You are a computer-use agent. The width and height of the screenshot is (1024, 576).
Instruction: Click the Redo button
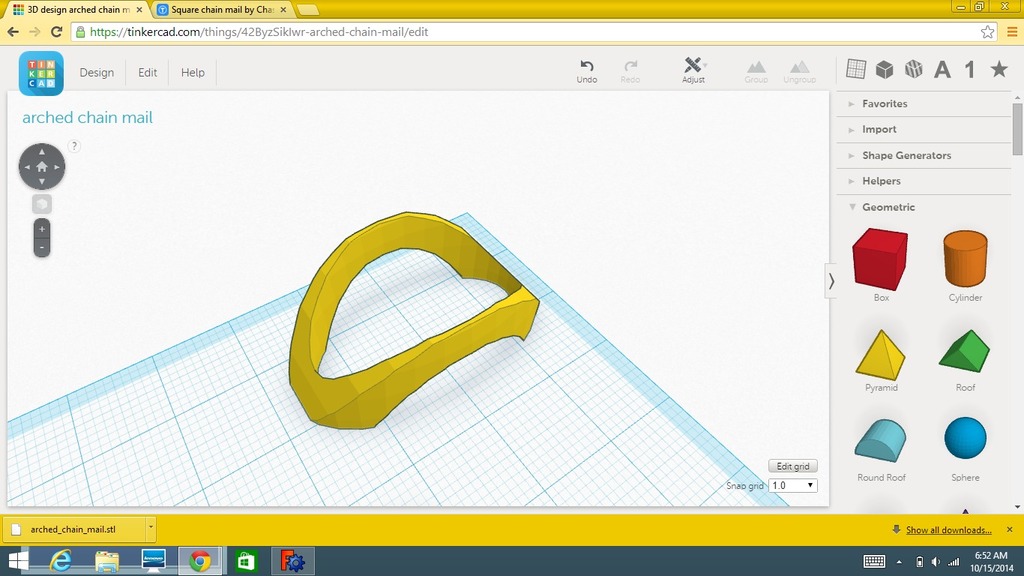click(630, 71)
